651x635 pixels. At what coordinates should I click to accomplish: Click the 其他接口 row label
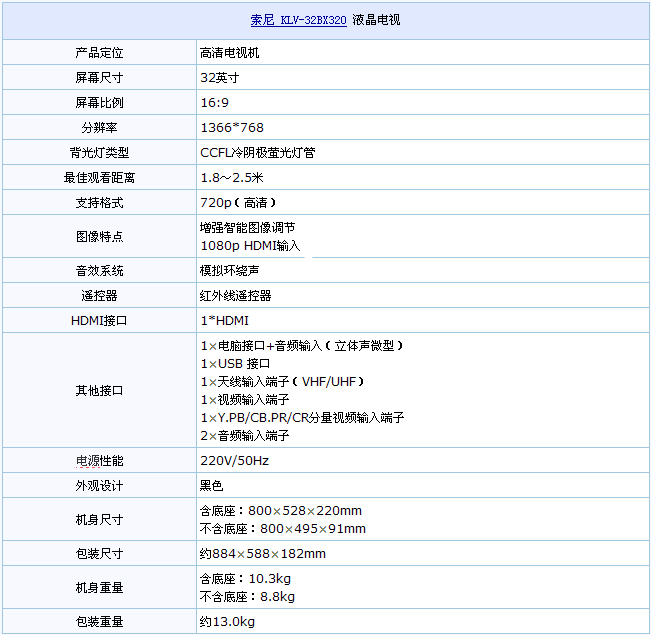coord(99,390)
